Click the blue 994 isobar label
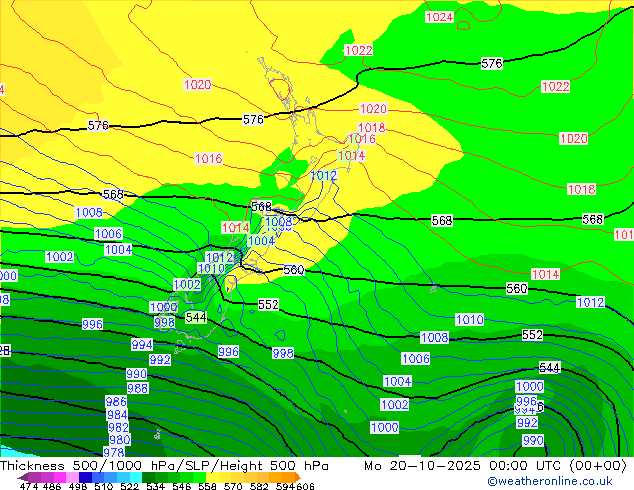The height and width of the screenshot is (490, 634). (142, 344)
